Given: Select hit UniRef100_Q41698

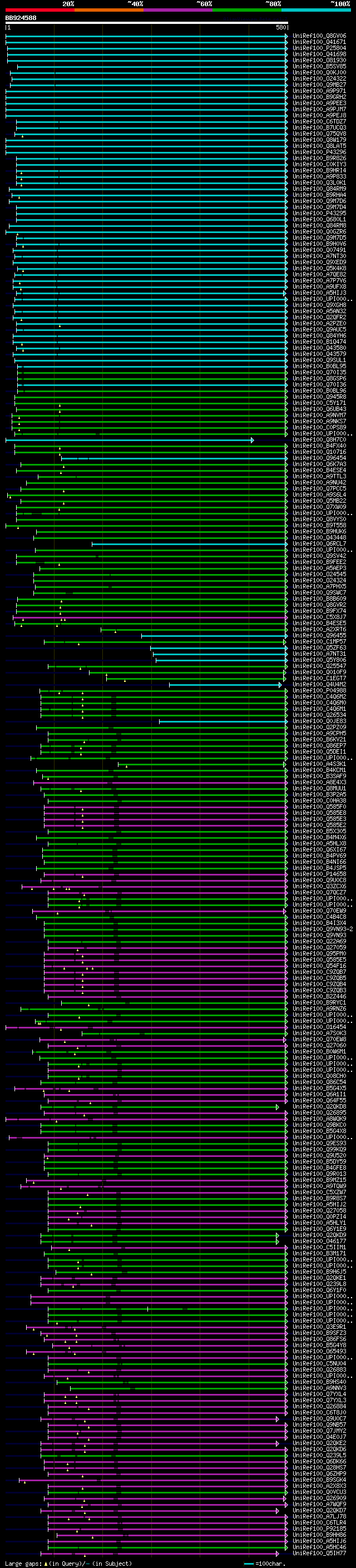Looking at the screenshot, I should tap(319, 54).
